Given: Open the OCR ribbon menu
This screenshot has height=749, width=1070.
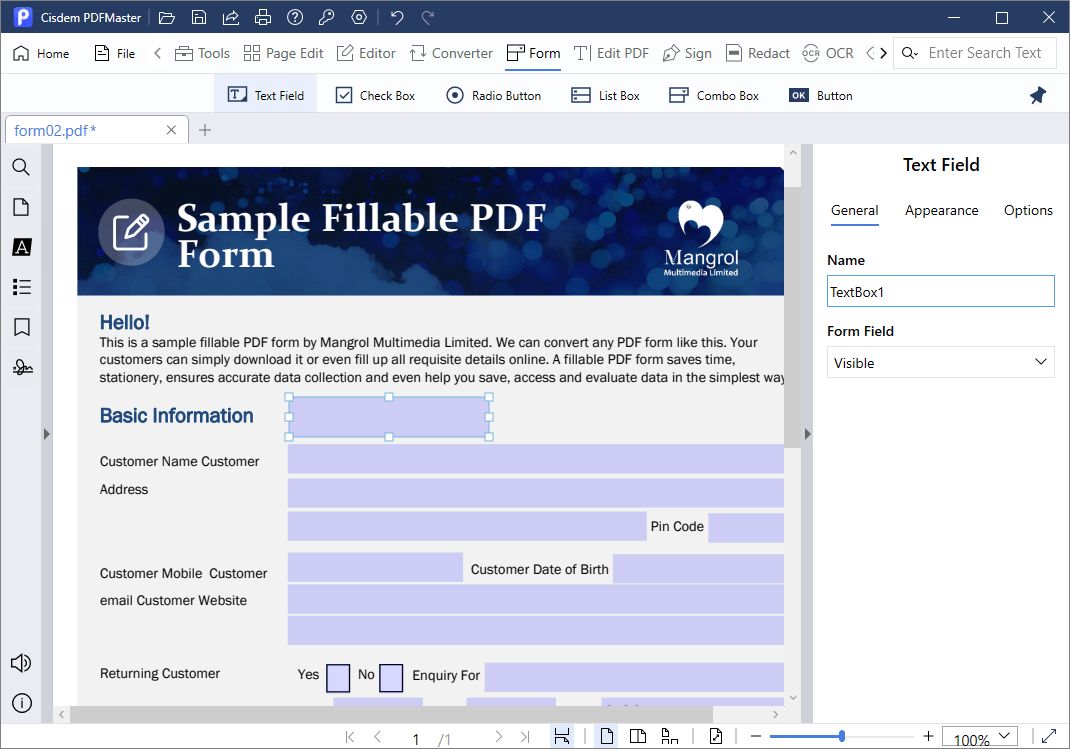Looking at the screenshot, I should 828,53.
